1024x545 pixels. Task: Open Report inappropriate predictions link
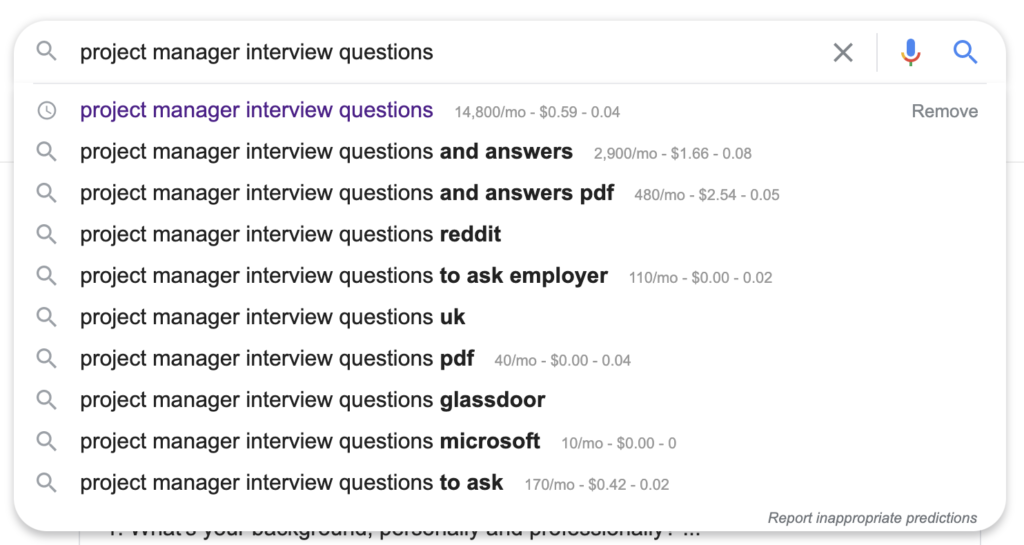872,518
